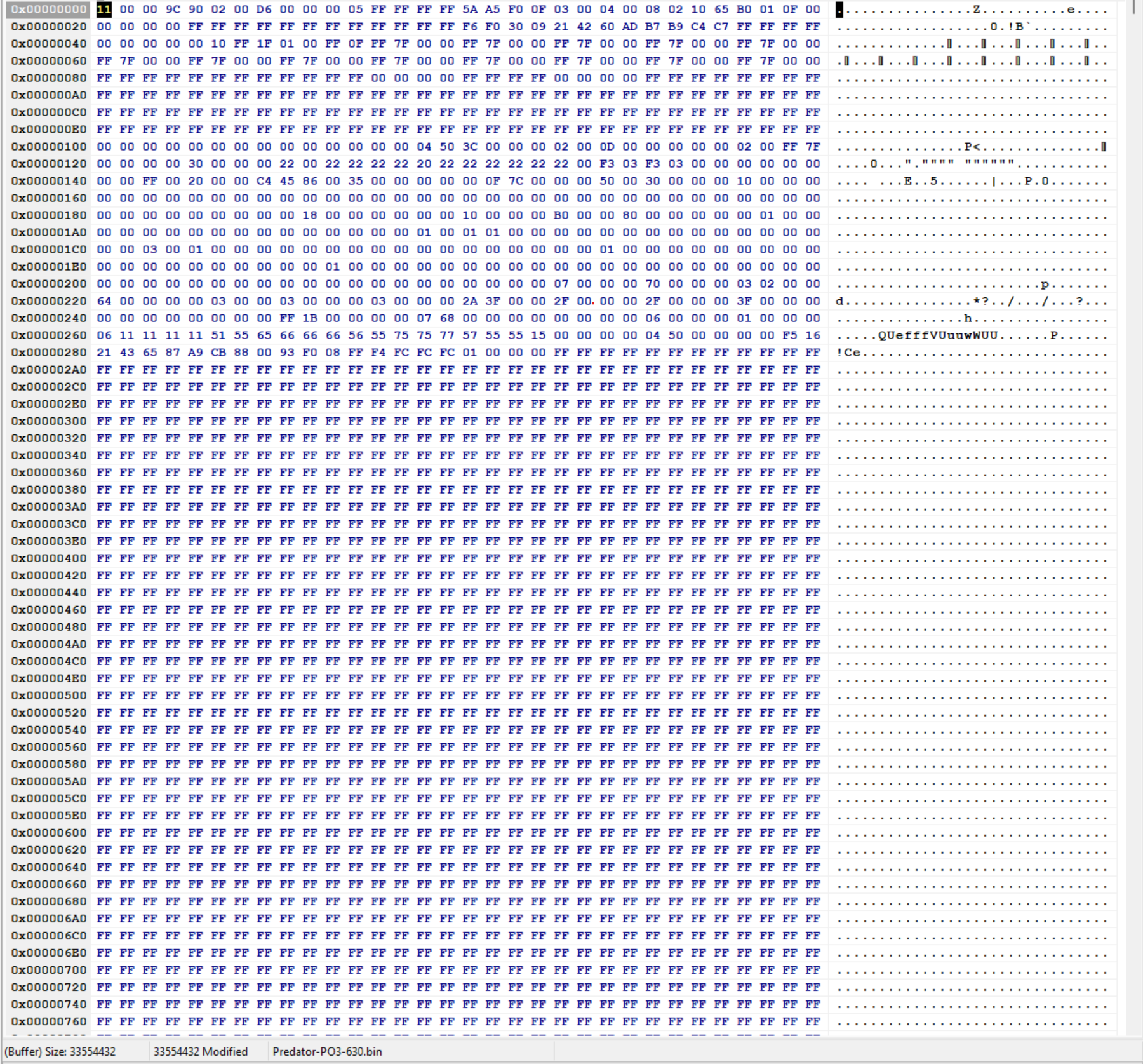This screenshot has height=1064, width=1143.
Task: Select the offset label 0x00000400
Action: pos(49,558)
